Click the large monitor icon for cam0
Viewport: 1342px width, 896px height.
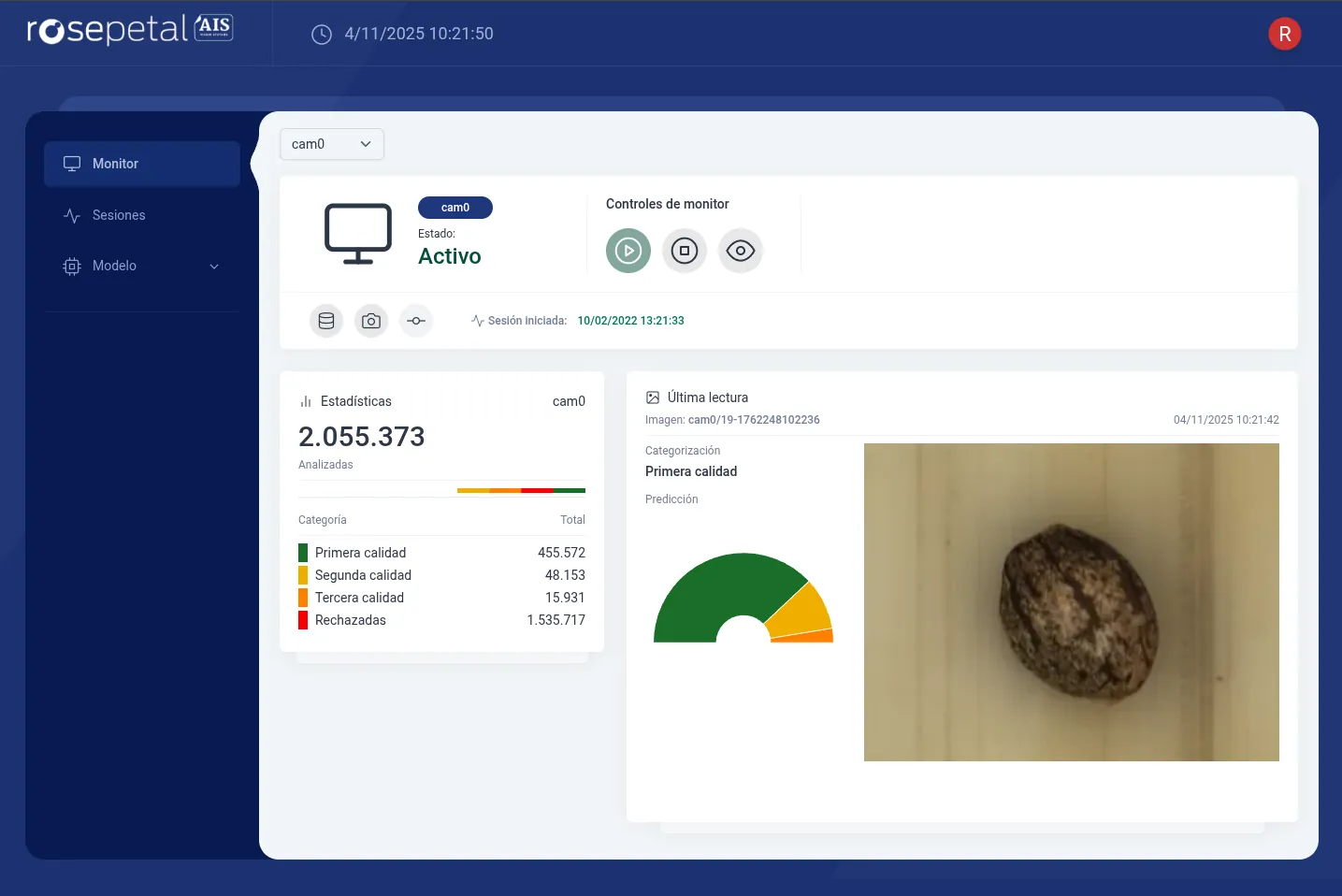tap(358, 234)
